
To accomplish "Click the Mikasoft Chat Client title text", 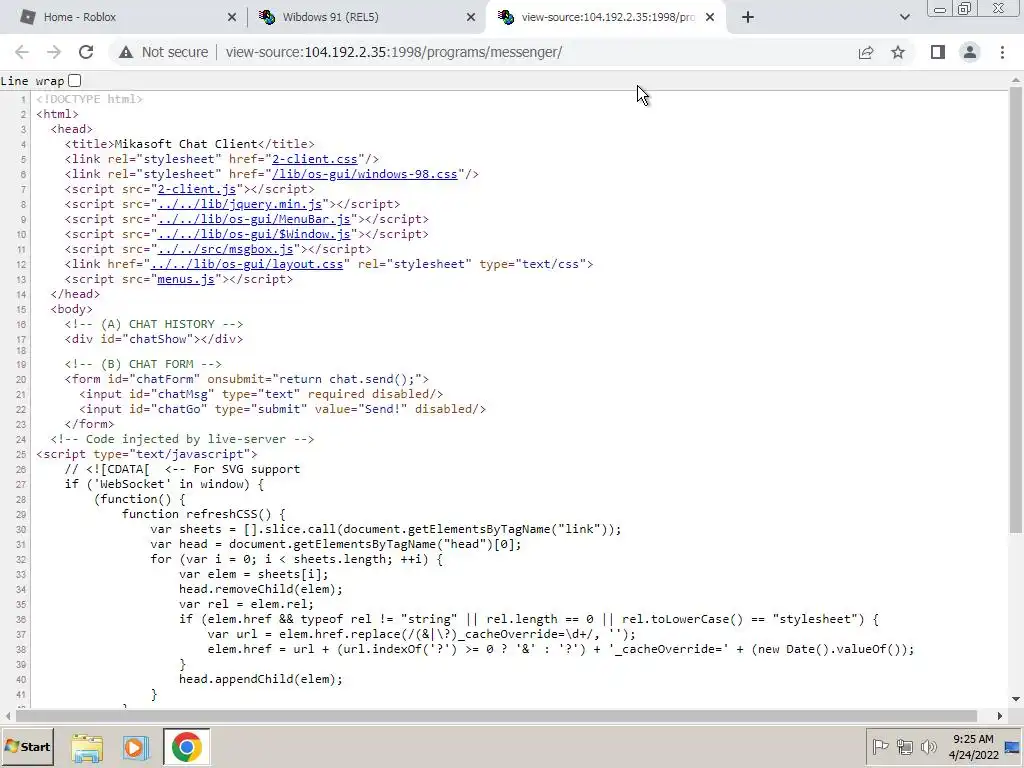I will coord(186,144).
